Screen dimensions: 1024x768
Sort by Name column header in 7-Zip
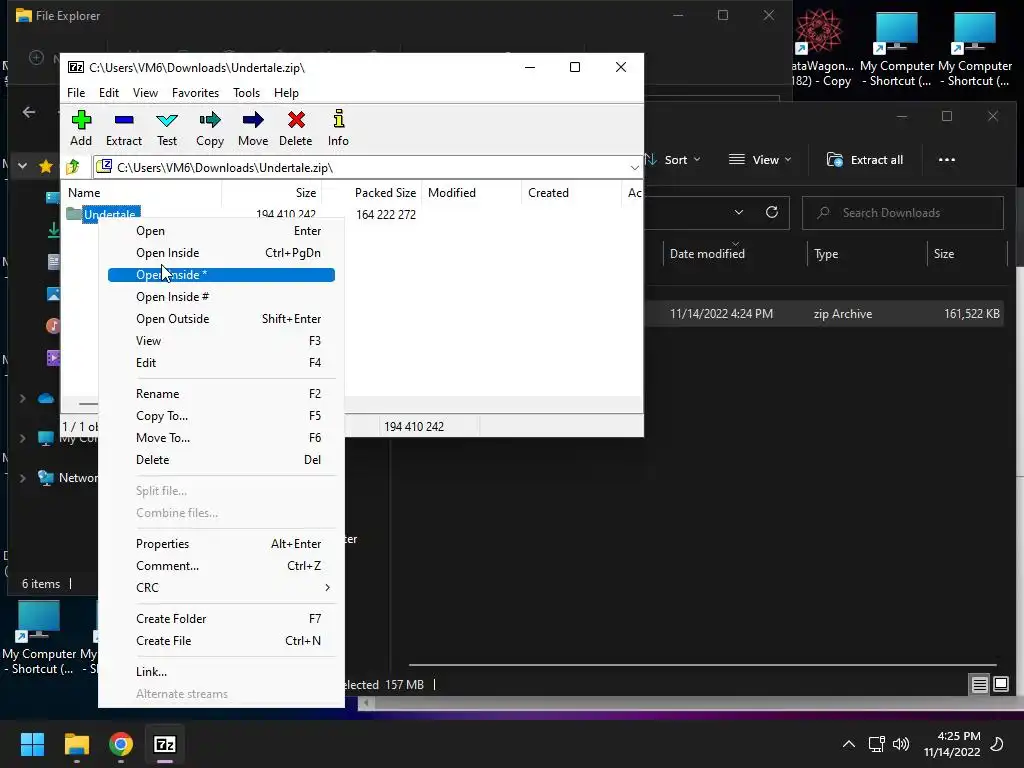click(x=142, y=193)
